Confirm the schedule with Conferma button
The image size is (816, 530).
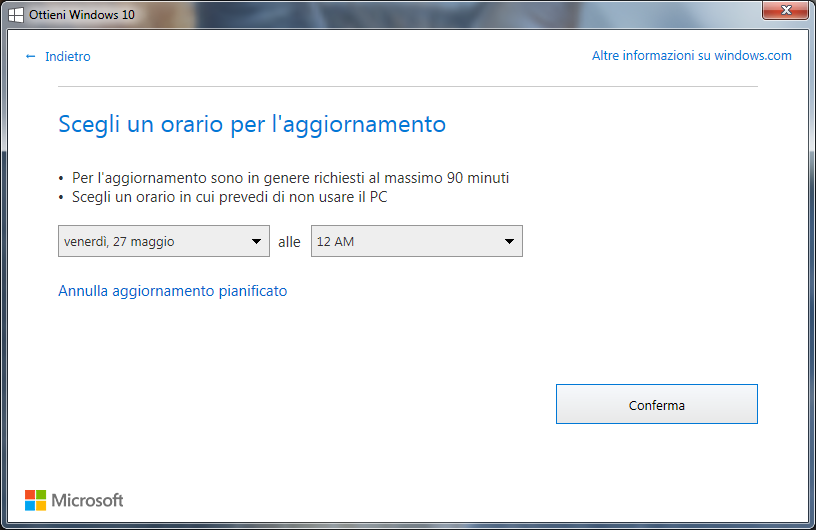point(657,404)
